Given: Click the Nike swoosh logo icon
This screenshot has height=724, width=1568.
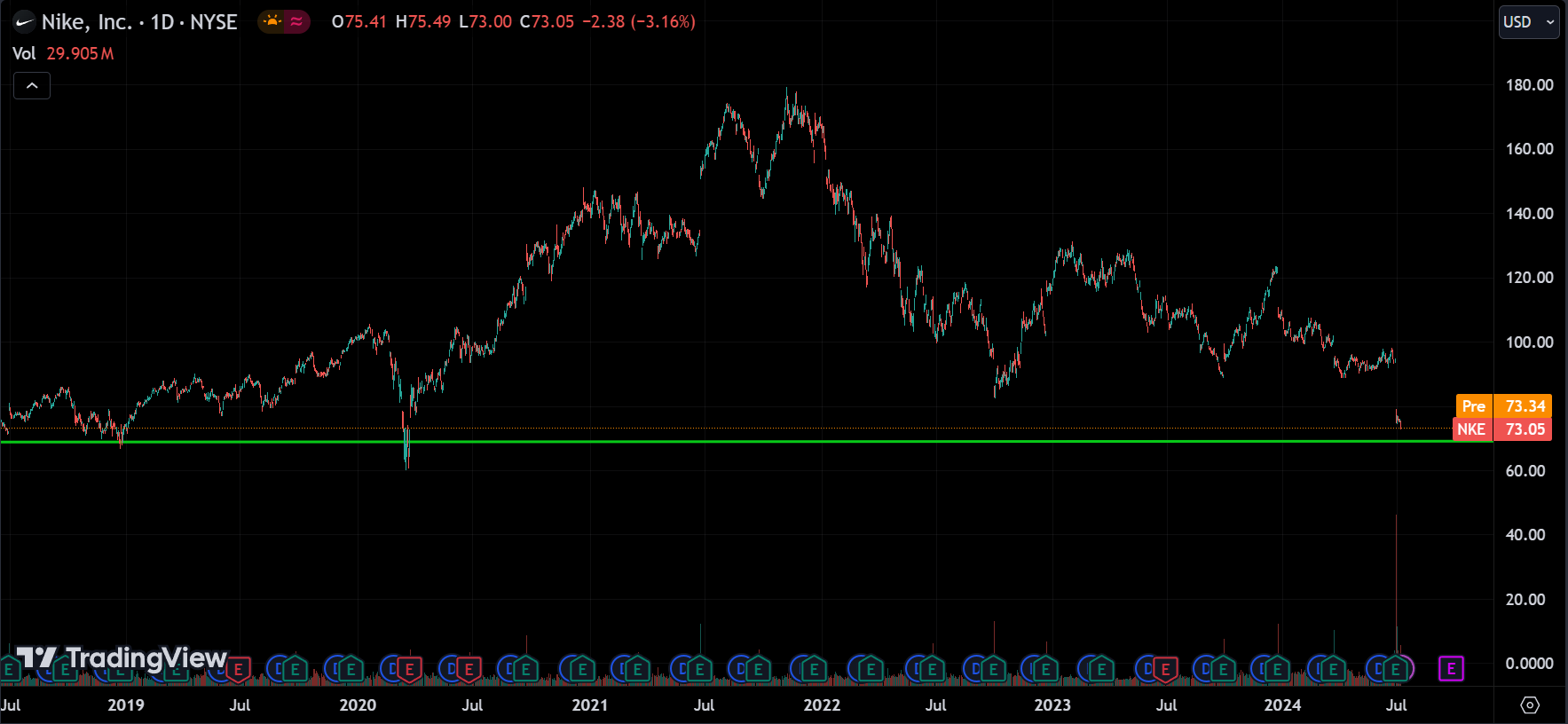Looking at the screenshot, I should (x=24, y=22).
